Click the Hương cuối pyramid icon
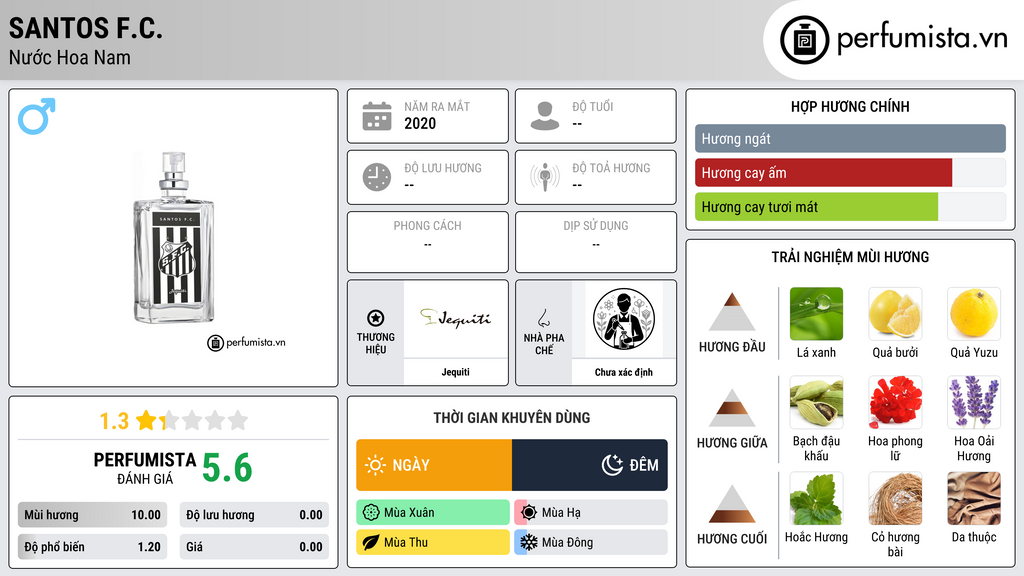This screenshot has width=1024, height=576. point(732,504)
